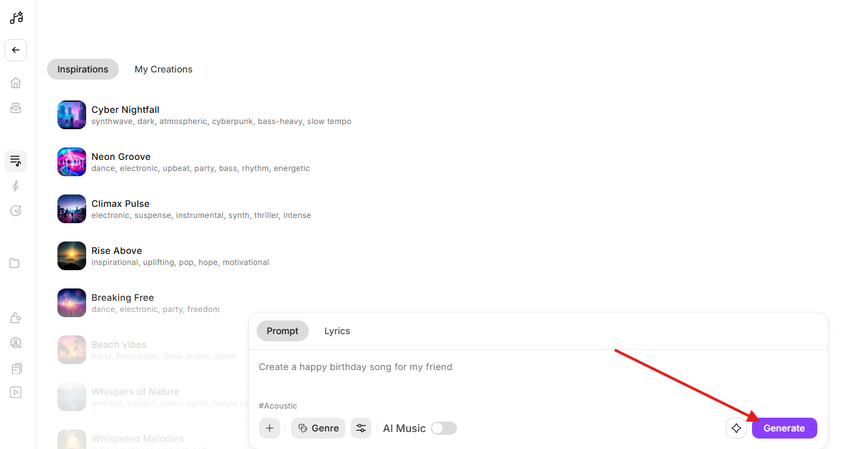
Task: Open the sliders settings icon beside Genre
Action: click(361, 428)
